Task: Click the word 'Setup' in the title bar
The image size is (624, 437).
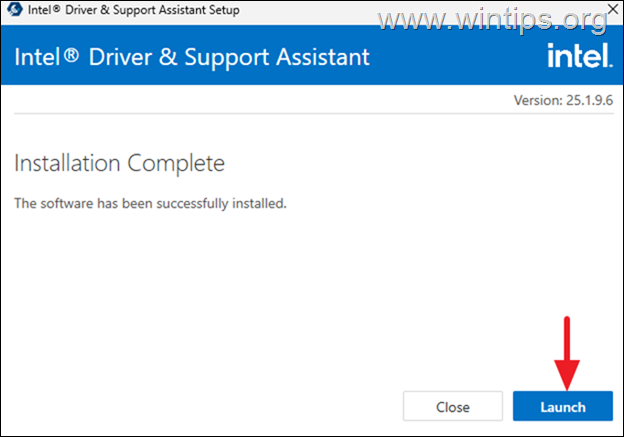Action: pyautogui.click(x=224, y=10)
